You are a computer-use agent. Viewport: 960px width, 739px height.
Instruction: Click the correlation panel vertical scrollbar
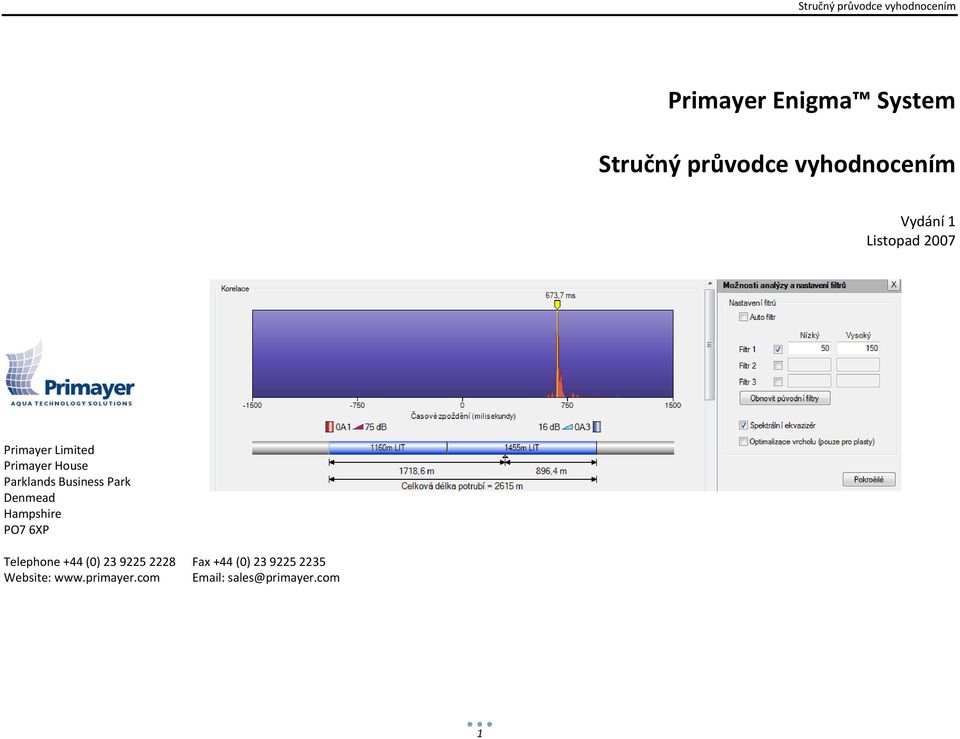710,345
